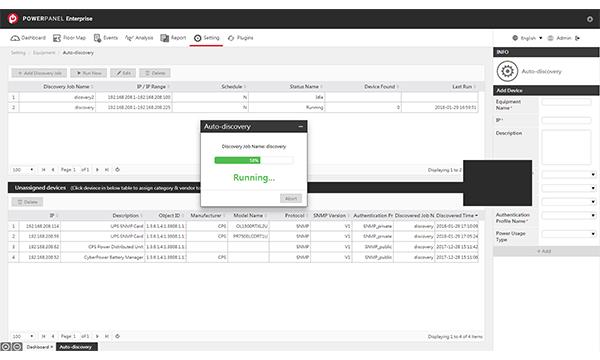
Task: Open the gear icon in the black header
Action: click(590, 19)
